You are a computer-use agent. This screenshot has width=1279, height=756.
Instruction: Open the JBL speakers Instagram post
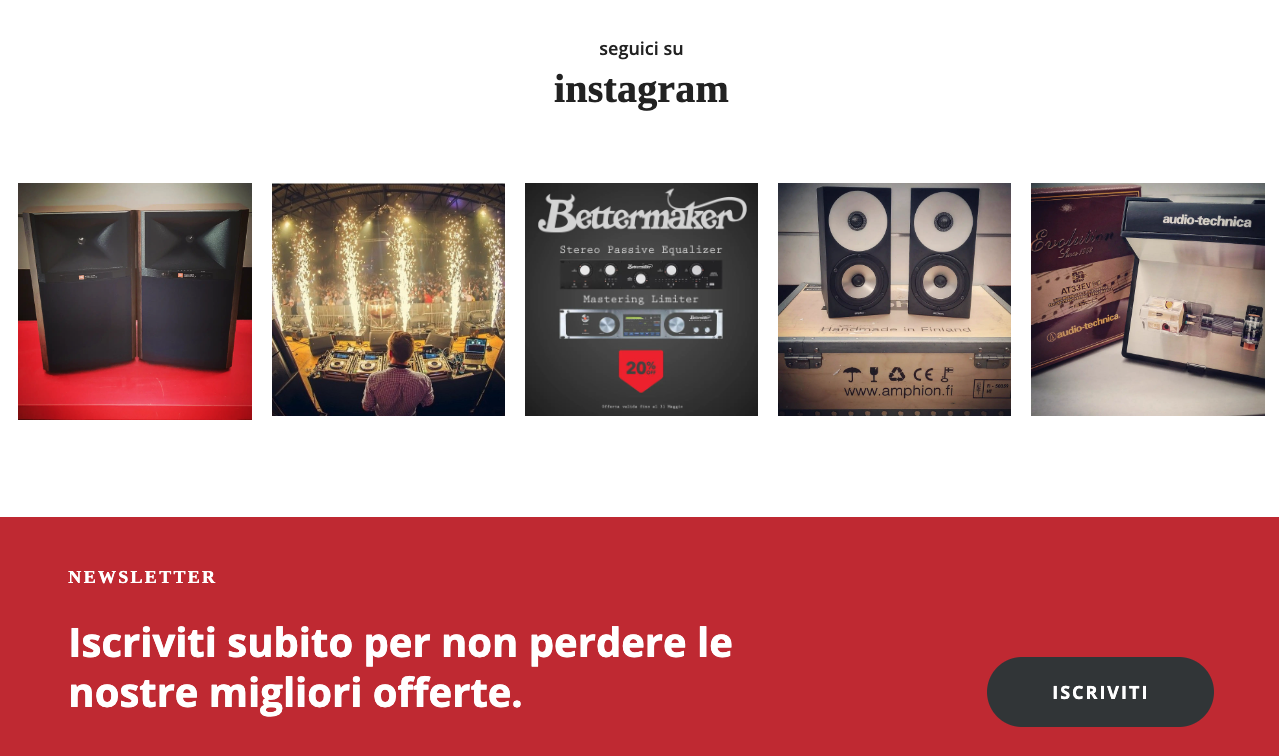(x=135, y=301)
